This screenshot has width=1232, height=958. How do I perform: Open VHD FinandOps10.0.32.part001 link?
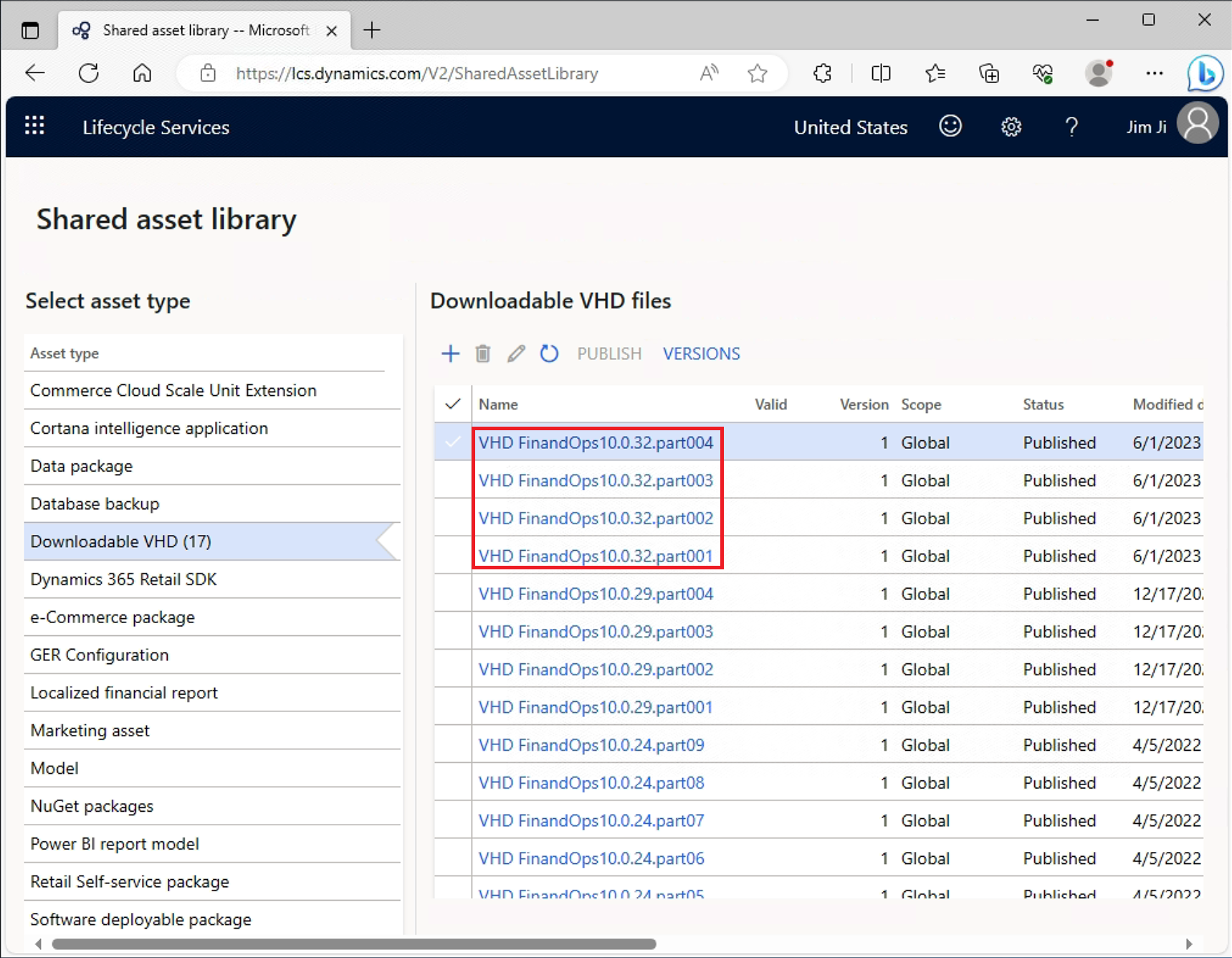pos(596,556)
